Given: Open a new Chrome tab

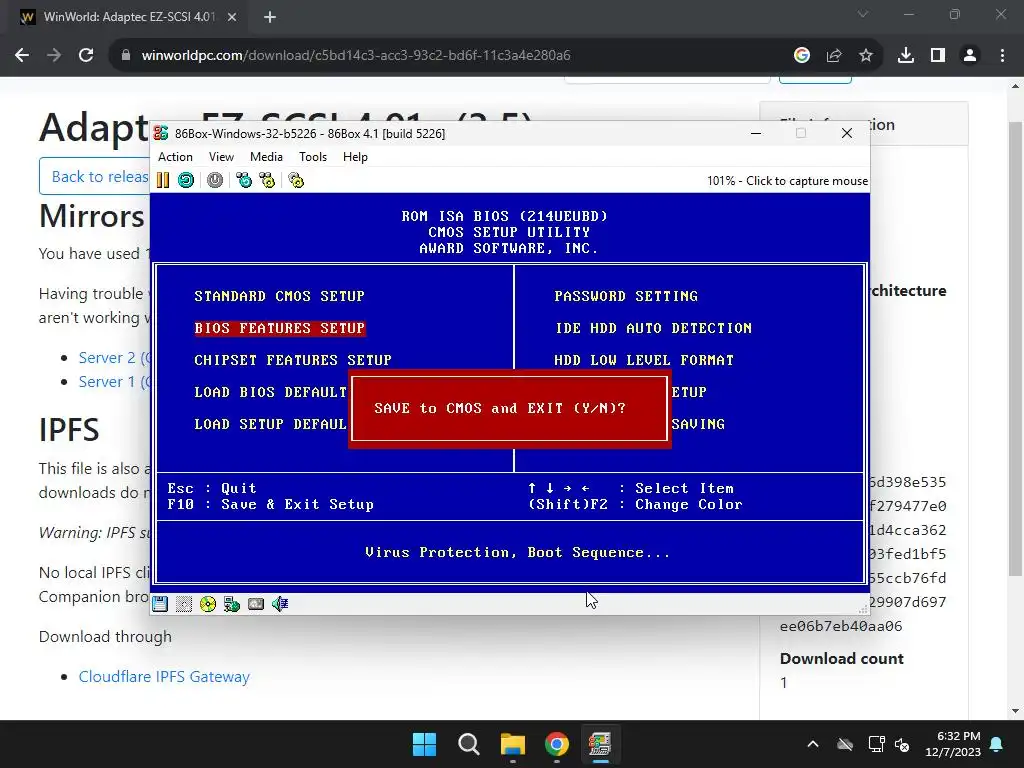Looking at the screenshot, I should click(270, 17).
